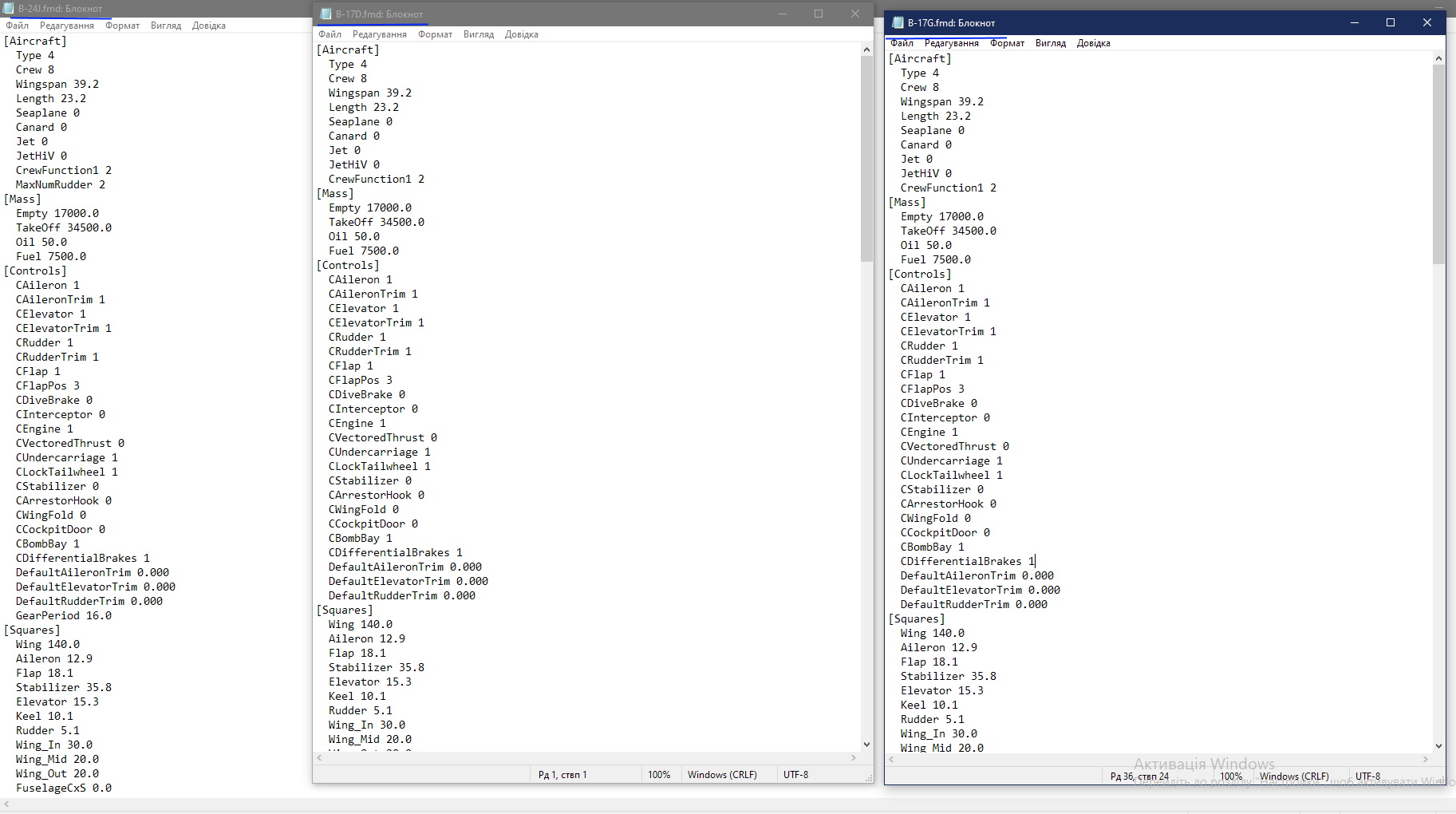Click the '[Controls]' header in B-17D window

[x=348, y=265]
